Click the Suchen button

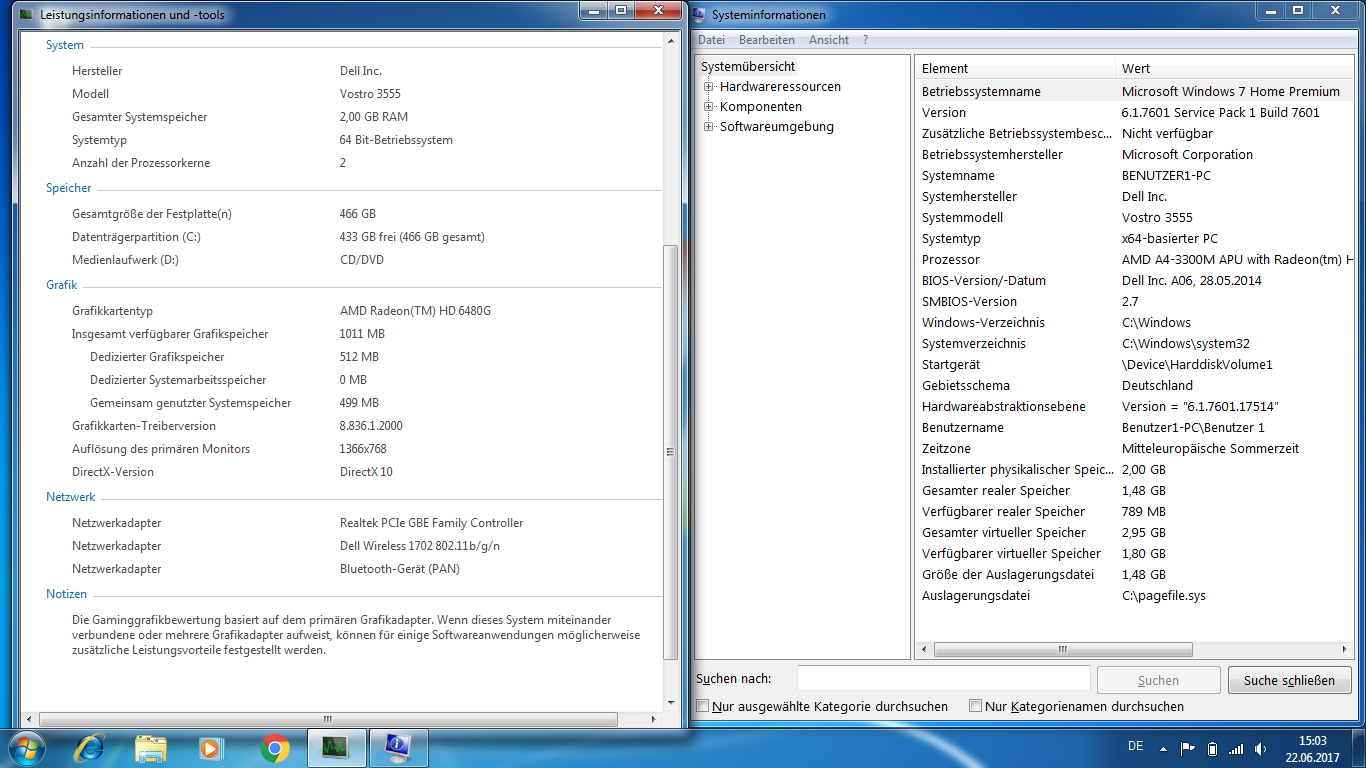click(x=1158, y=680)
